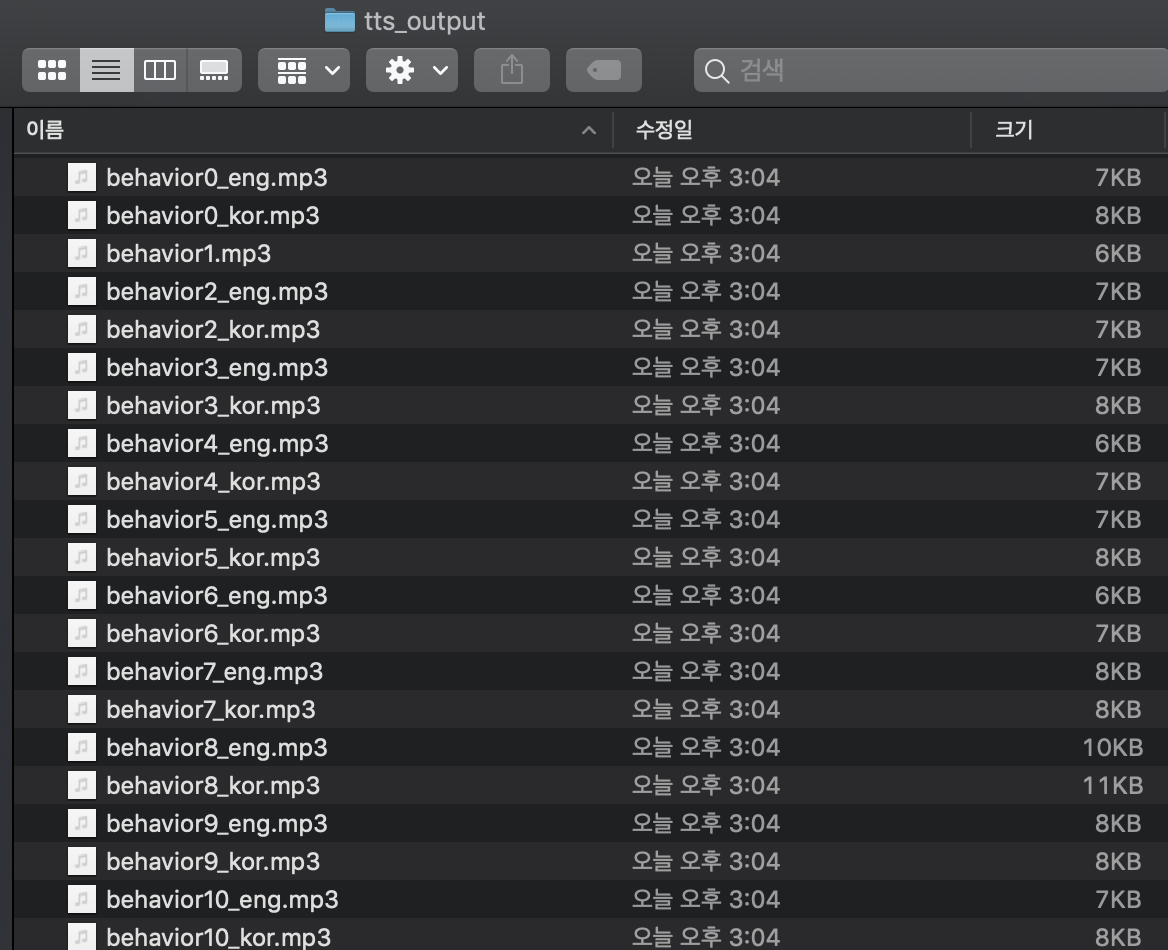This screenshot has width=1168, height=950.
Task: Click the audio icon of behavior0_eng.mp3
Action: tap(82, 177)
